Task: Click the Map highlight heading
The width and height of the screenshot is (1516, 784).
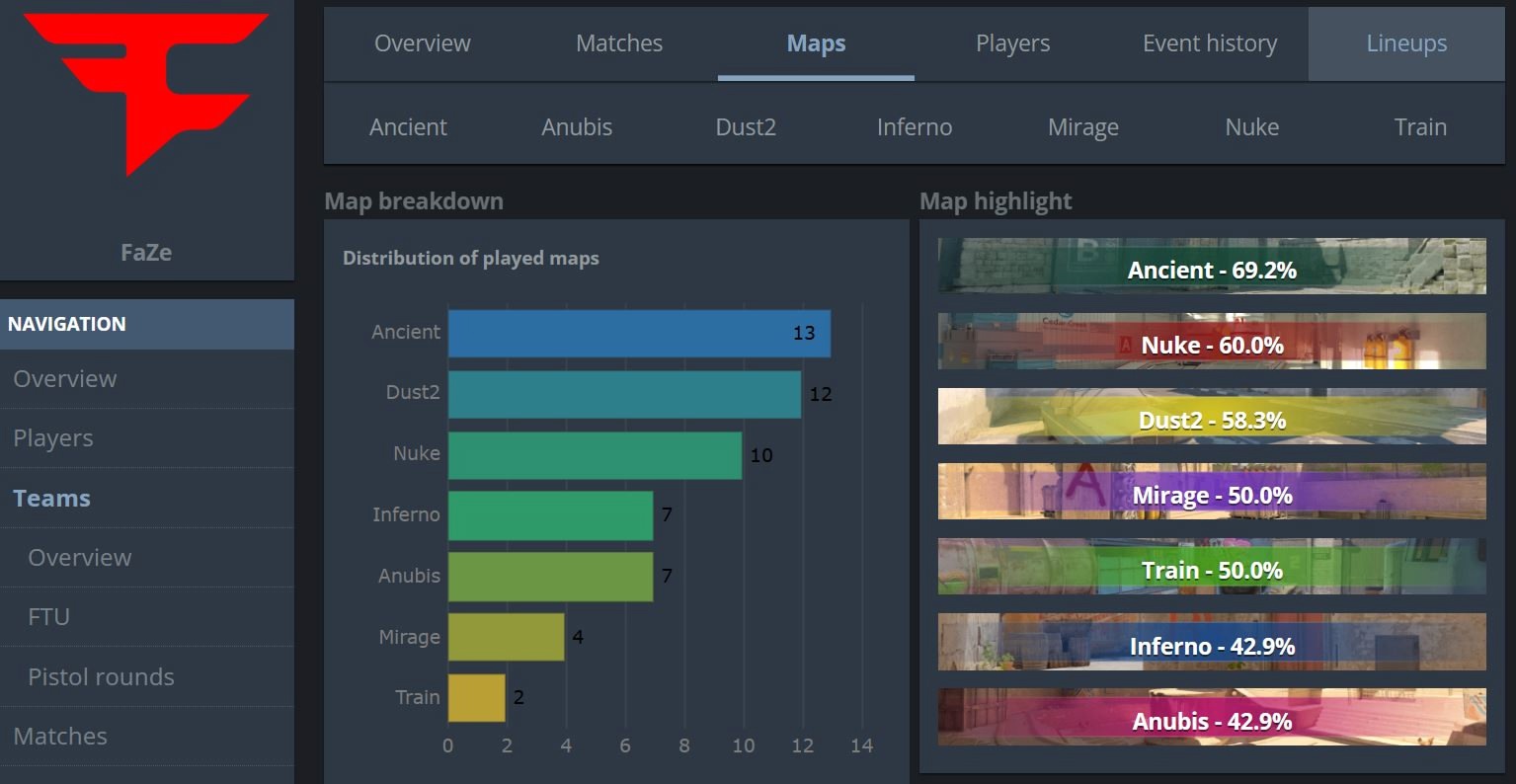Action: (996, 201)
